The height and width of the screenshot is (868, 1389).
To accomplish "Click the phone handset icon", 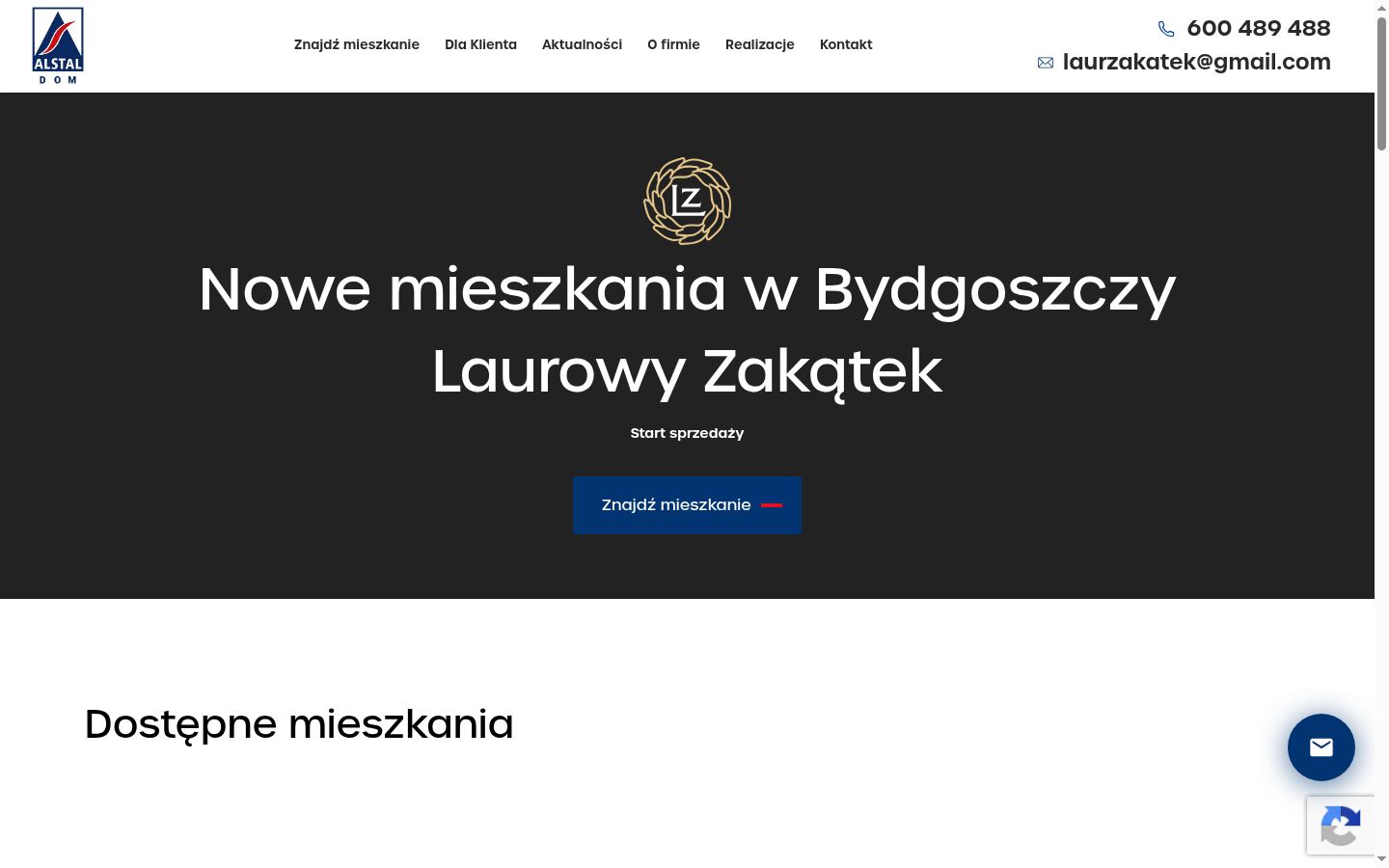I will click(x=1166, y=29).
